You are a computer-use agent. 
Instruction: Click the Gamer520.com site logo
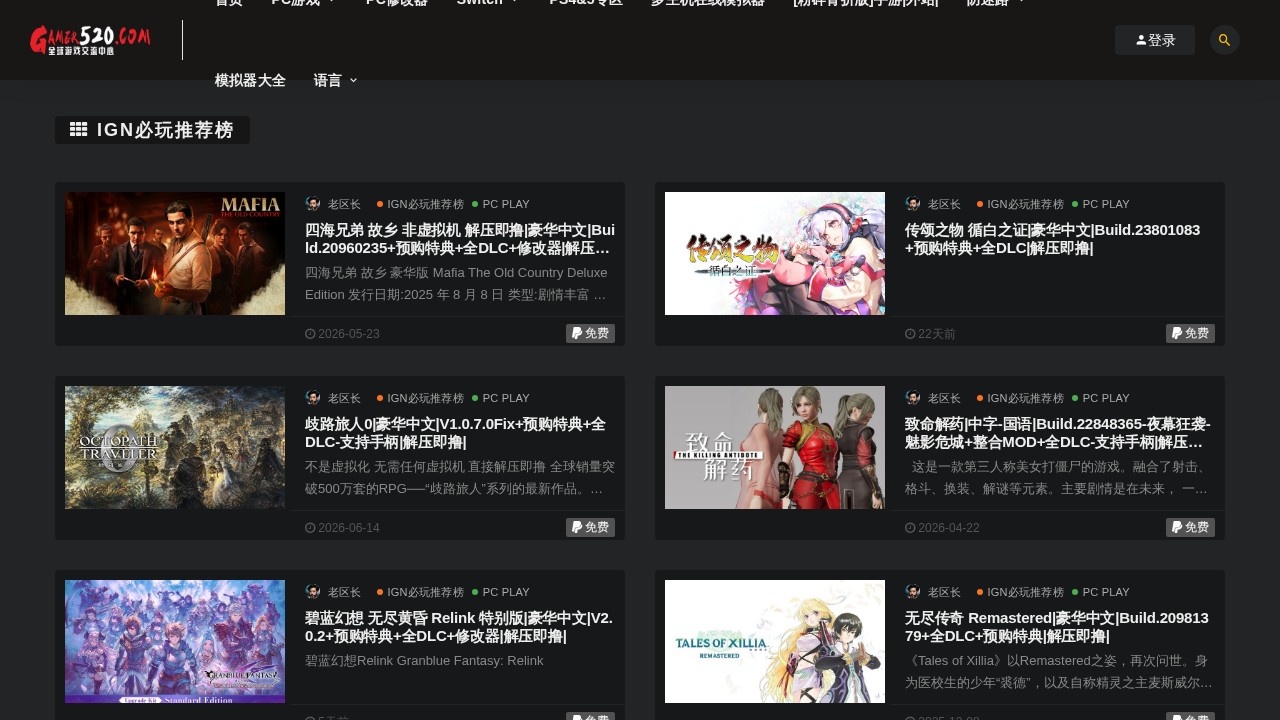[x=90, y=40]
